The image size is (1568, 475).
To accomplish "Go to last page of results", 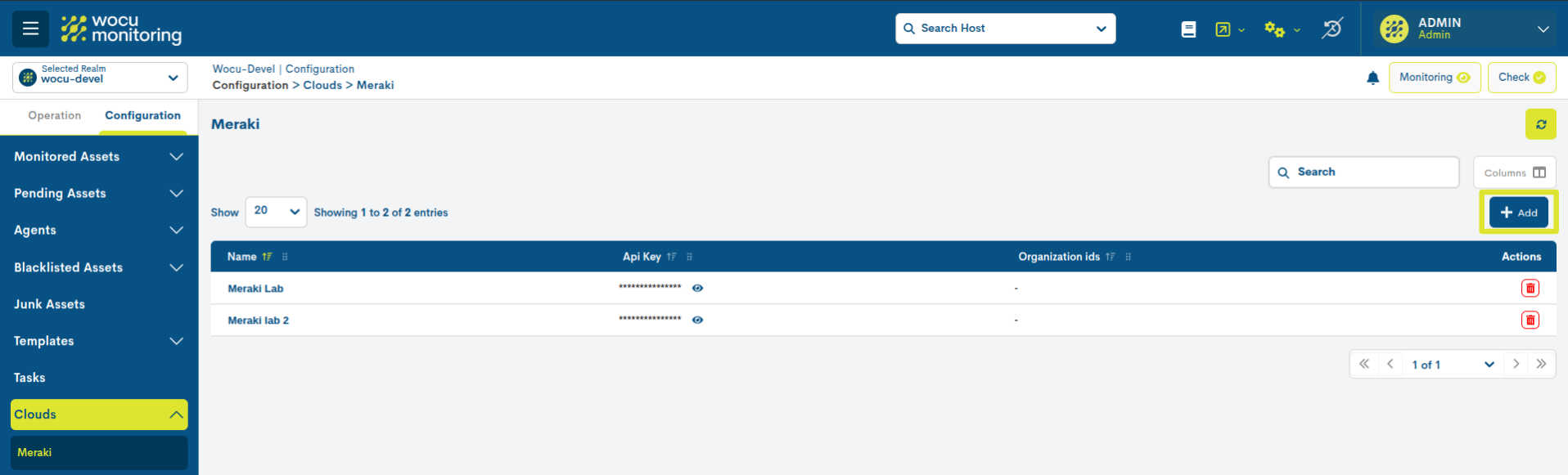I will [x=1541, y=364].
